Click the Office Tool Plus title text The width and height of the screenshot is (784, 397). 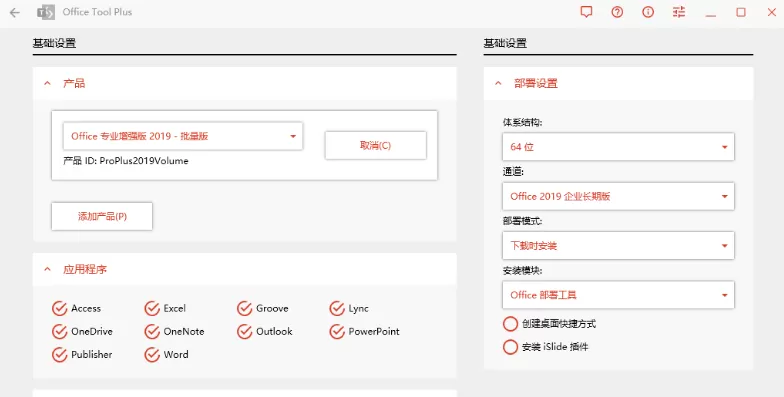click(97, 12)
